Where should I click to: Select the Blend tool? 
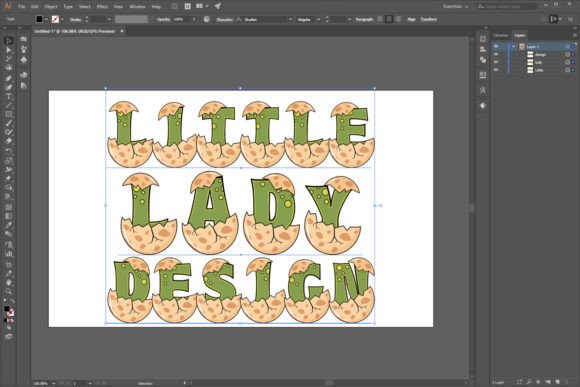point(9,234)
